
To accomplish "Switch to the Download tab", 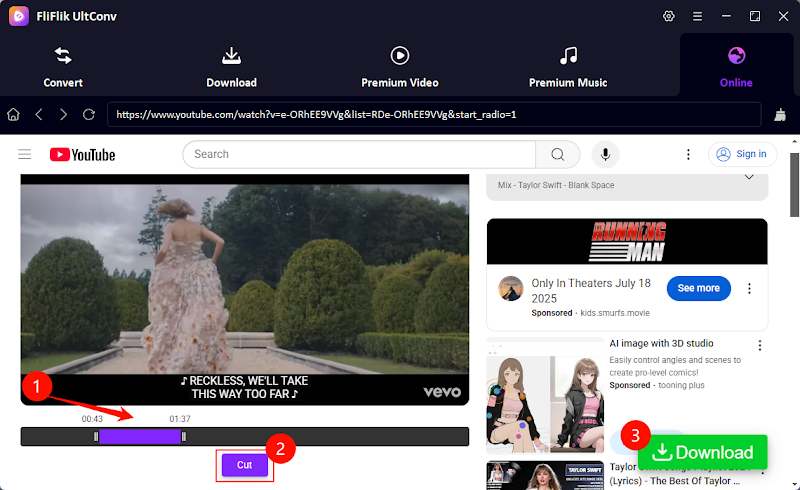I will click(231, 68).
